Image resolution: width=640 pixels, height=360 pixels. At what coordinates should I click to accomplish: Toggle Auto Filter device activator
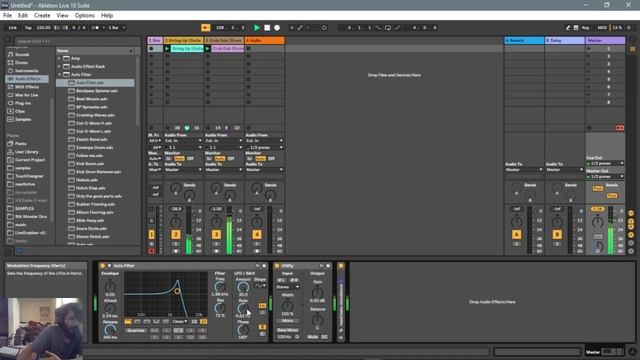[102, 266]
